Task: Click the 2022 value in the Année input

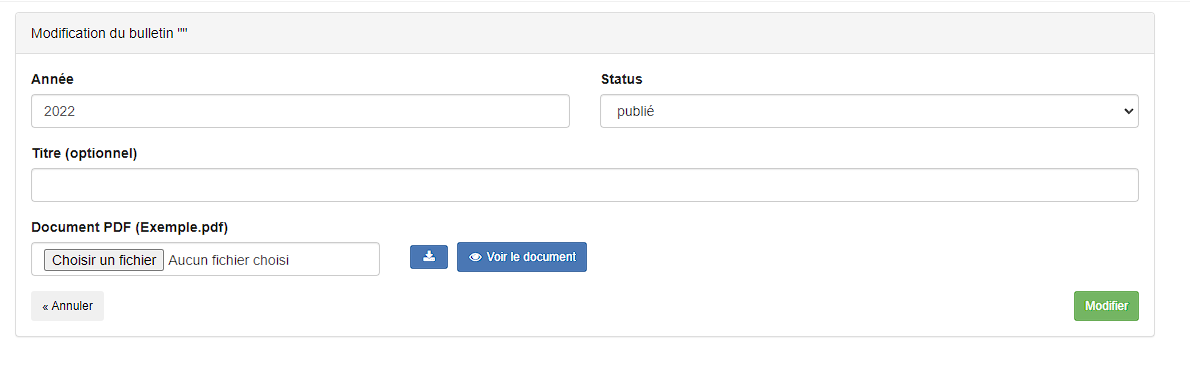Action: point(59,111)
